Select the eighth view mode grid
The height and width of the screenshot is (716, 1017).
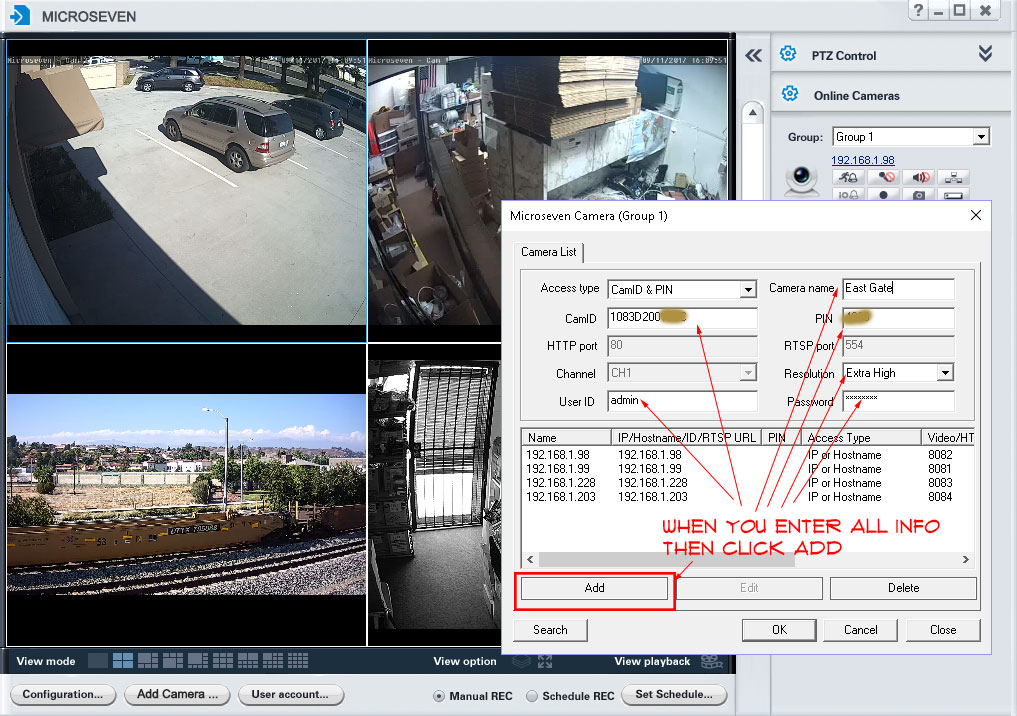(272, 660)
